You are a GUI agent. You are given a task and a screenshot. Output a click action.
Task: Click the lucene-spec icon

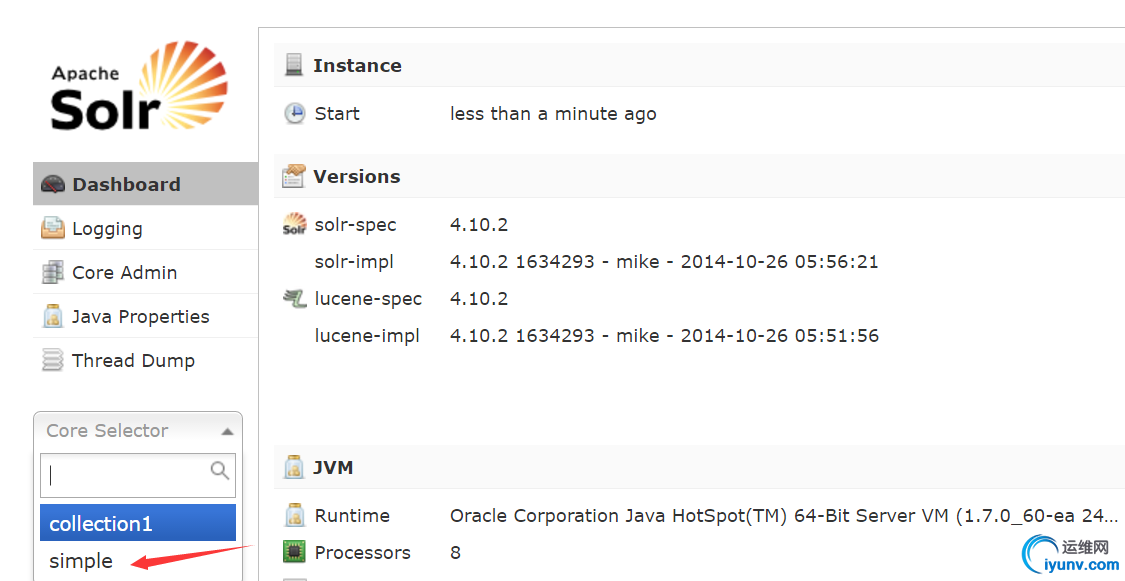[x=294, y=298]
